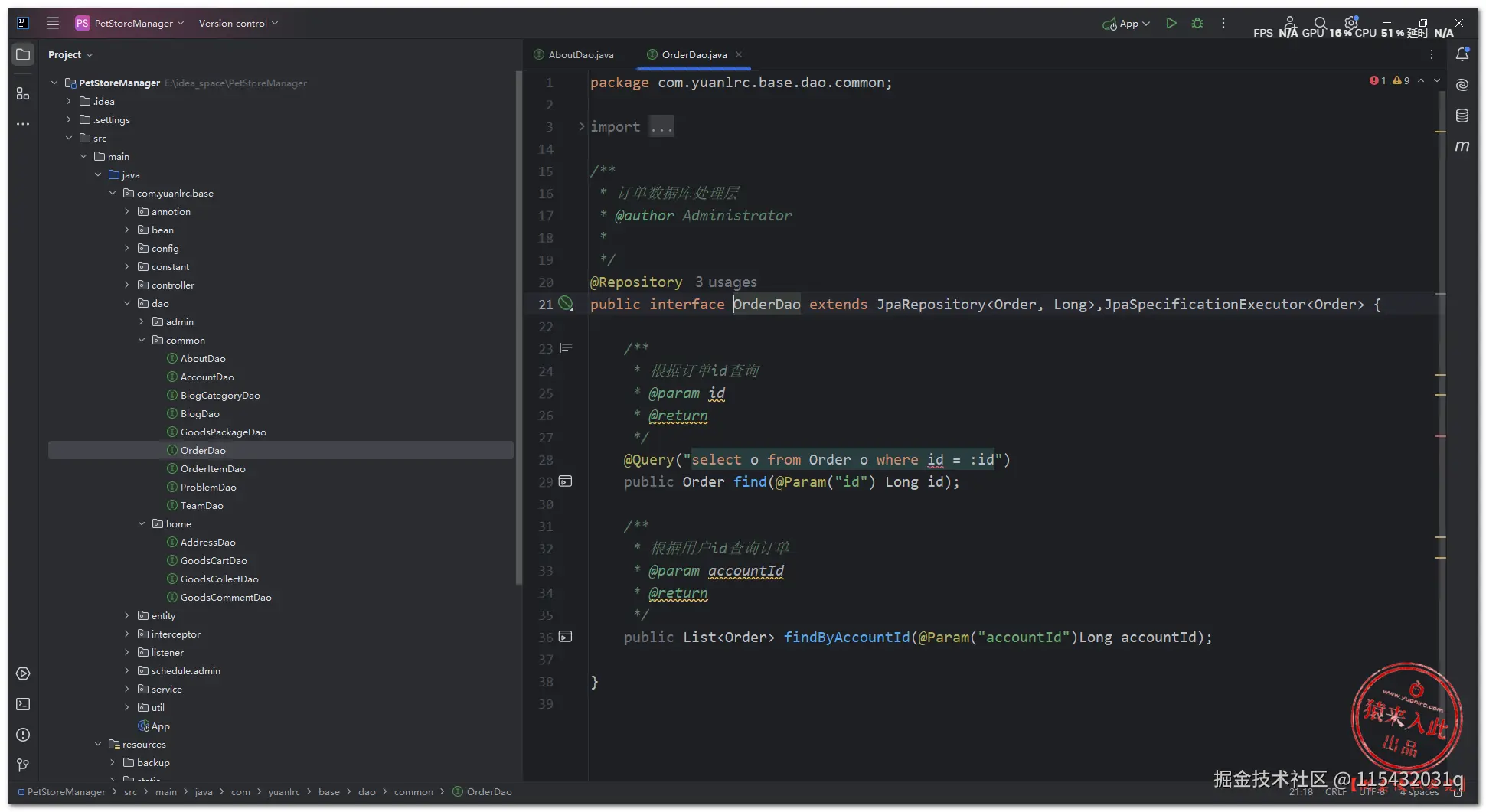
Task: Open the Project view dropdown
Action: (x=70, y=54)
